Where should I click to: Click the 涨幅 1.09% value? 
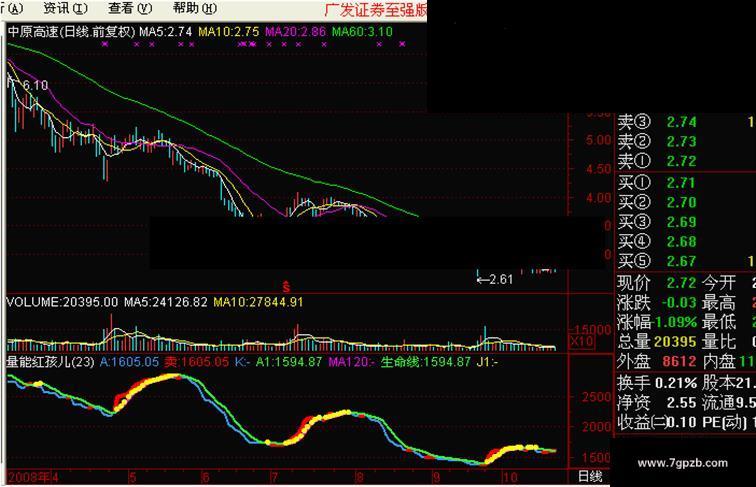(676, 322)
